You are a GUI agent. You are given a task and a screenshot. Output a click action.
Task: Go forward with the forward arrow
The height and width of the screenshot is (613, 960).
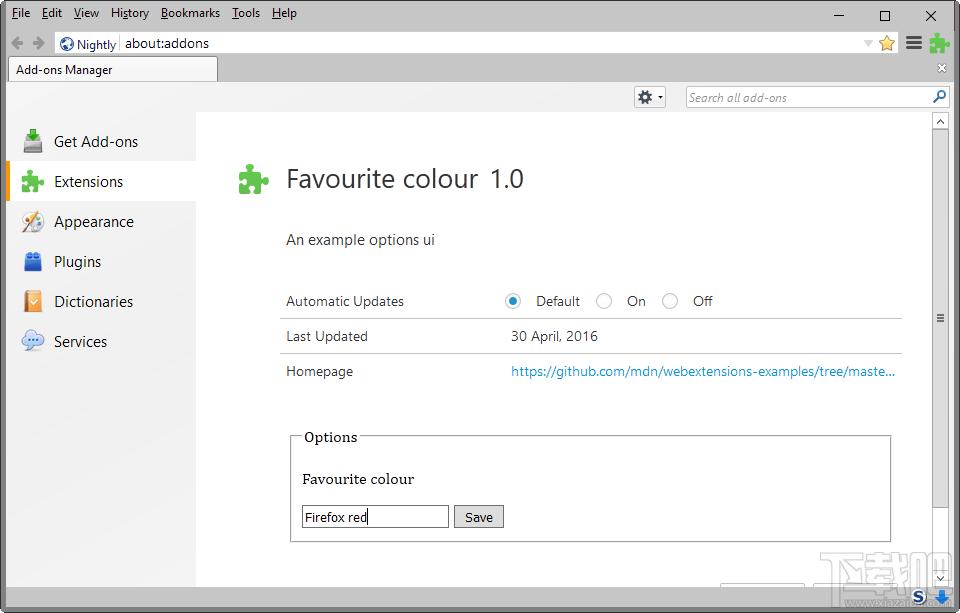[x=39, y=43]
